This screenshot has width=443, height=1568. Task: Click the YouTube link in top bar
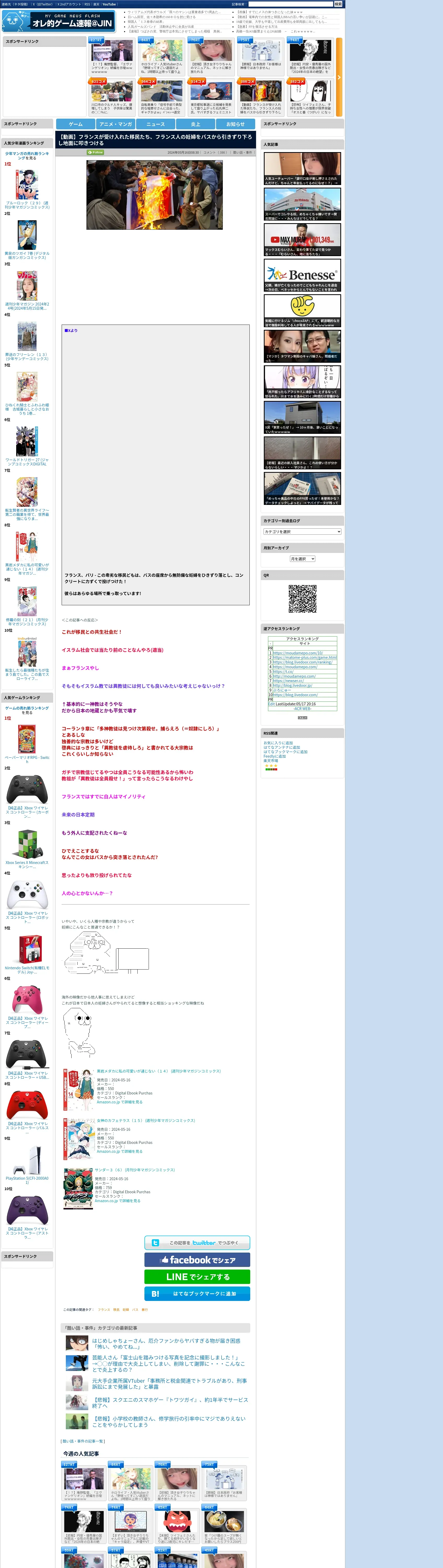(109, 4)
